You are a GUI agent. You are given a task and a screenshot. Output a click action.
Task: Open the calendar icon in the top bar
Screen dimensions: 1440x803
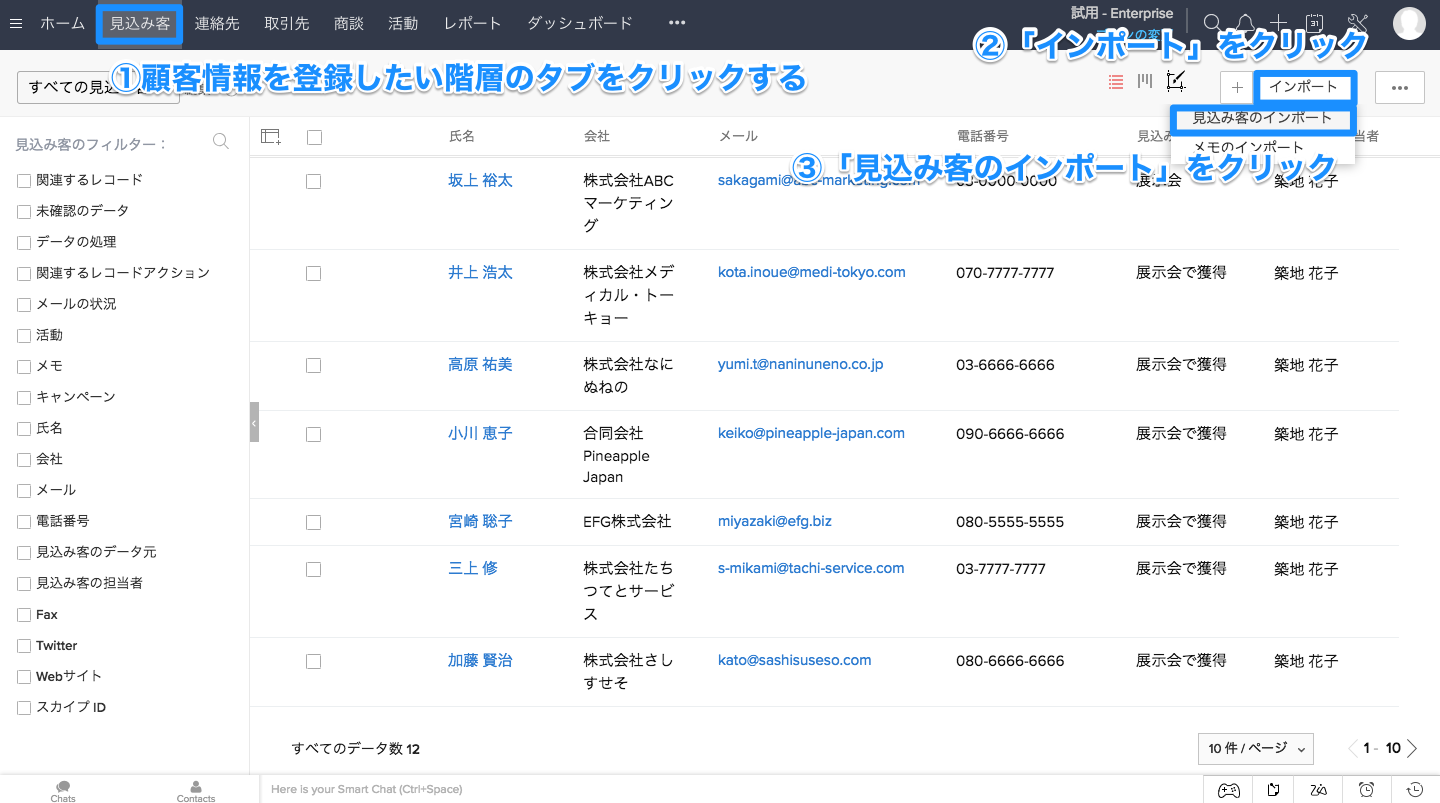point(1315,23)
